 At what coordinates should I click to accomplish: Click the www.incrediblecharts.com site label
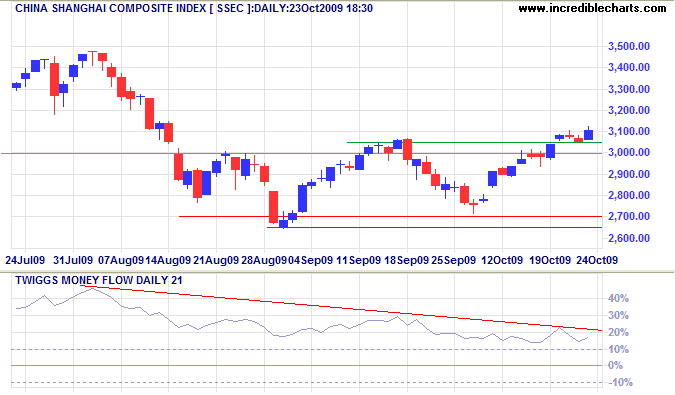[592, 8]
